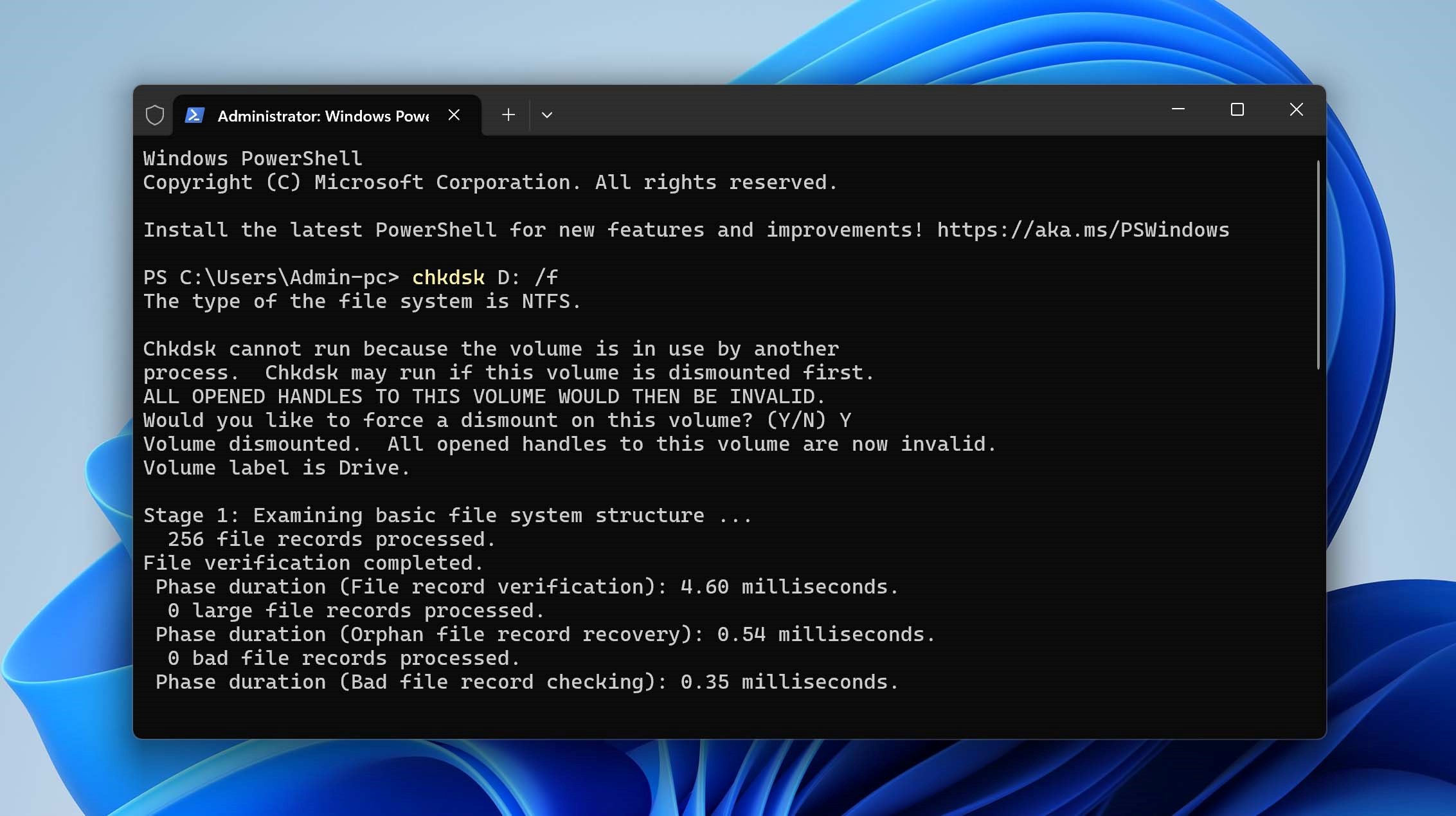Image resolution: width=1456 pixels, height=816 pixels.
Task: Click '256 file records processed.' line
Action: [x=332, y=539]
